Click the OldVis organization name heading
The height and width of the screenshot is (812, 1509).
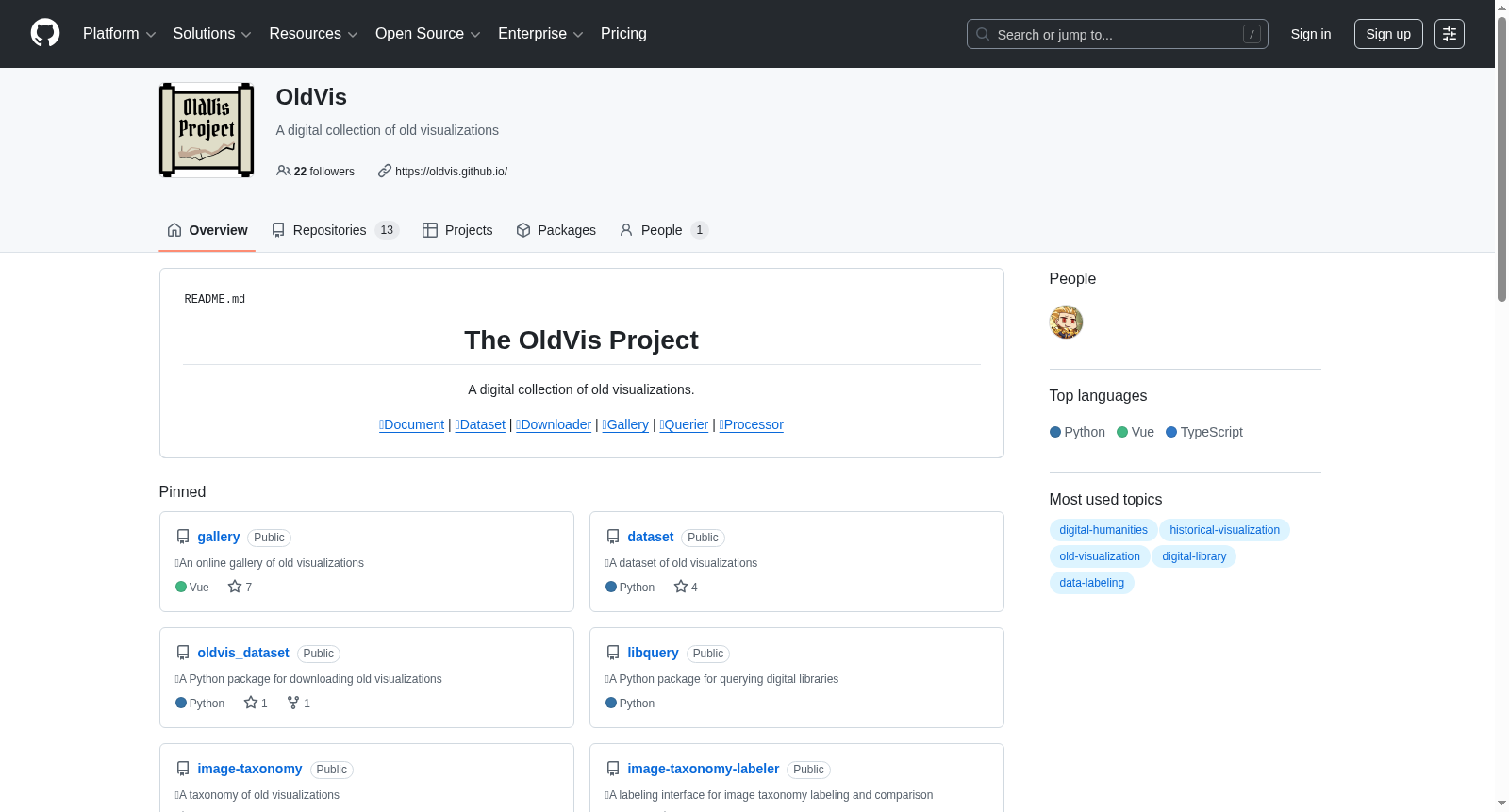click(x=311, y=97)
